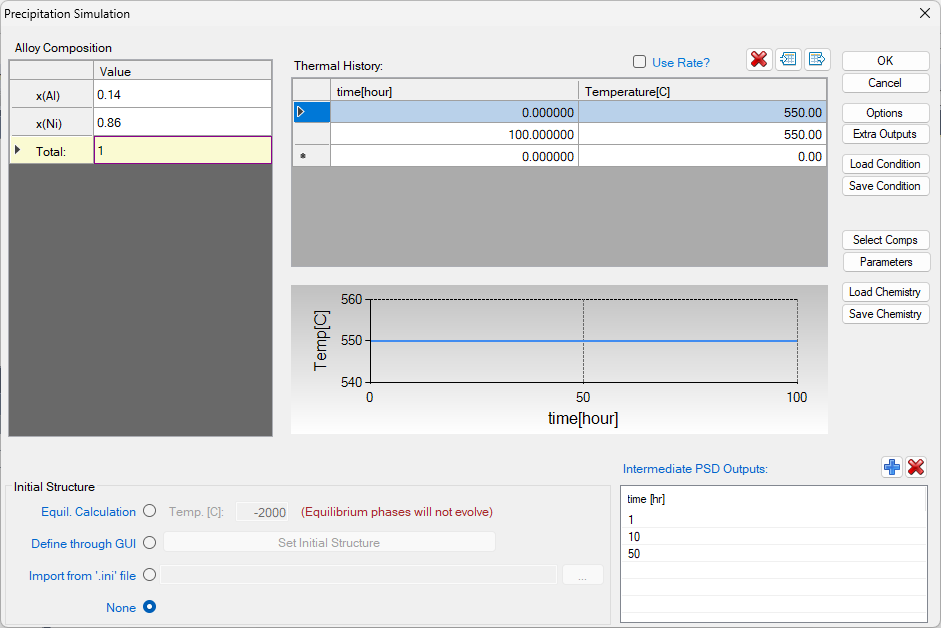This screenshot has height=628, width=941.
Task: Select the None initial structure option
Action: click(x=150, y=607)
